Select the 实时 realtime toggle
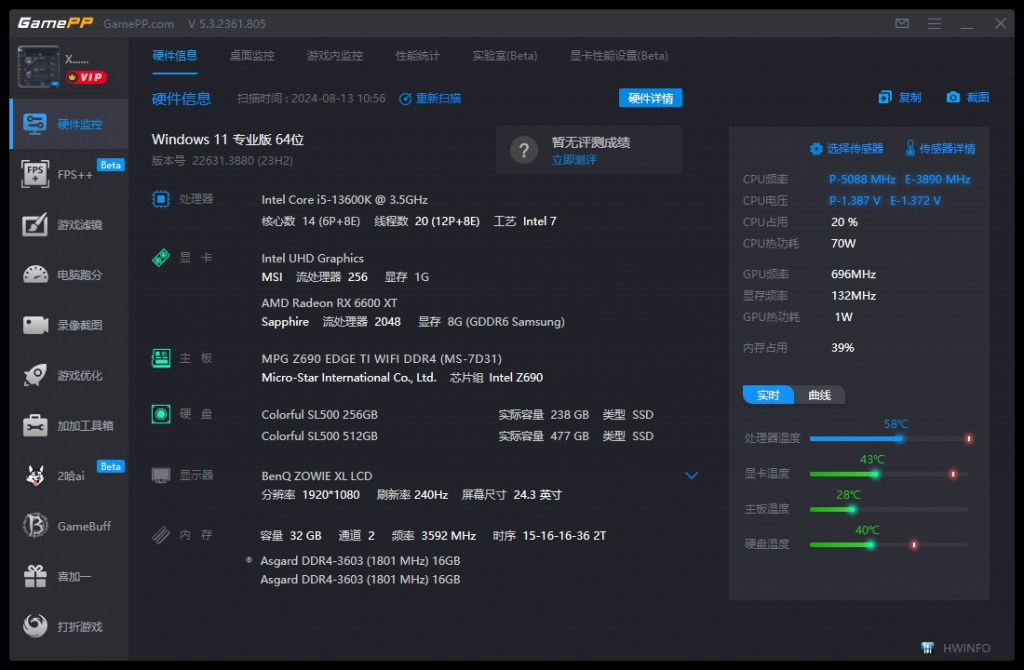 (769, 395)
